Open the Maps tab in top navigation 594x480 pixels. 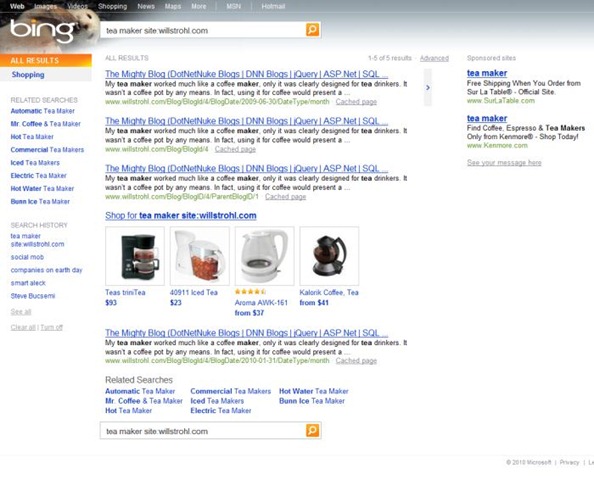pos(173,6)
